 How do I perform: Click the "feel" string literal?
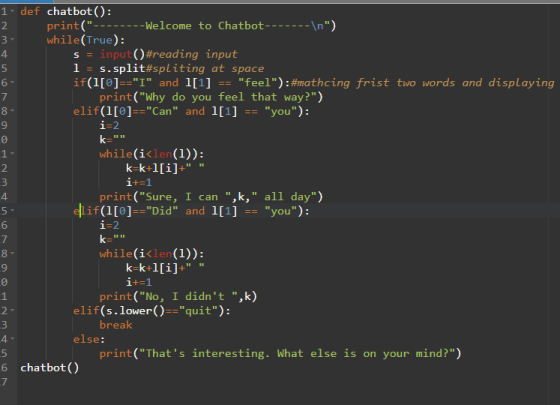click(x=258, y=83)
